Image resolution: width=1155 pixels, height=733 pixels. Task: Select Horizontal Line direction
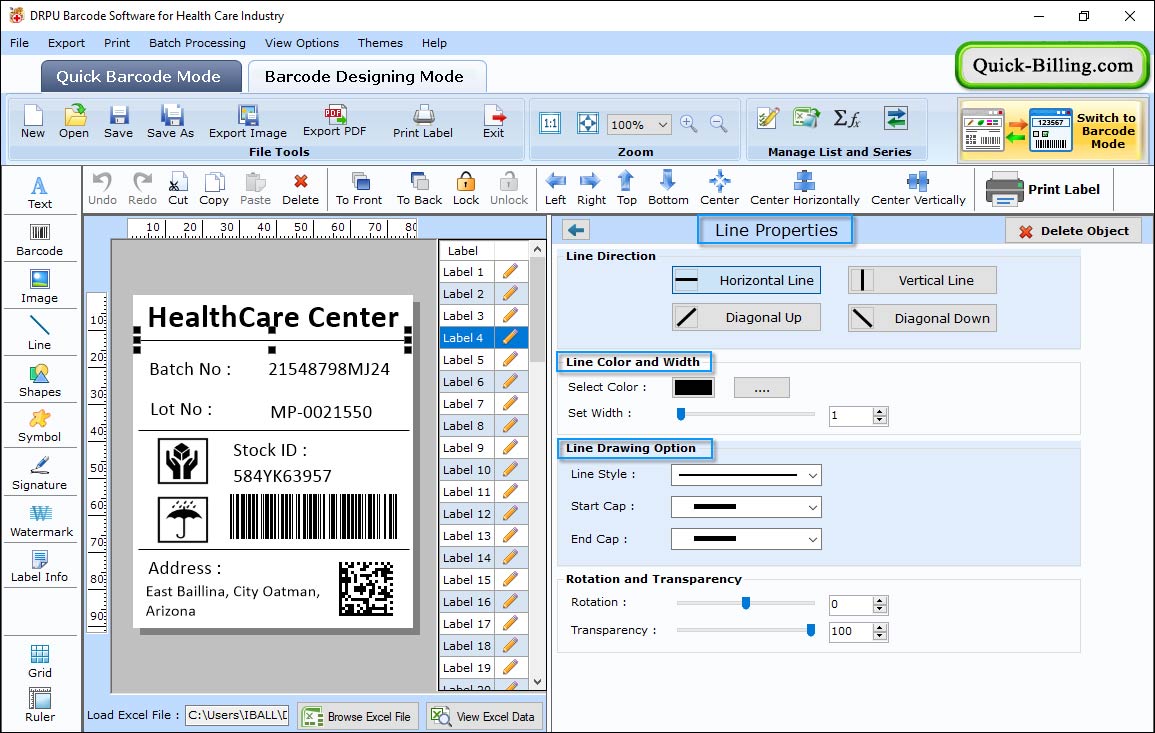[x=746, y=281]
